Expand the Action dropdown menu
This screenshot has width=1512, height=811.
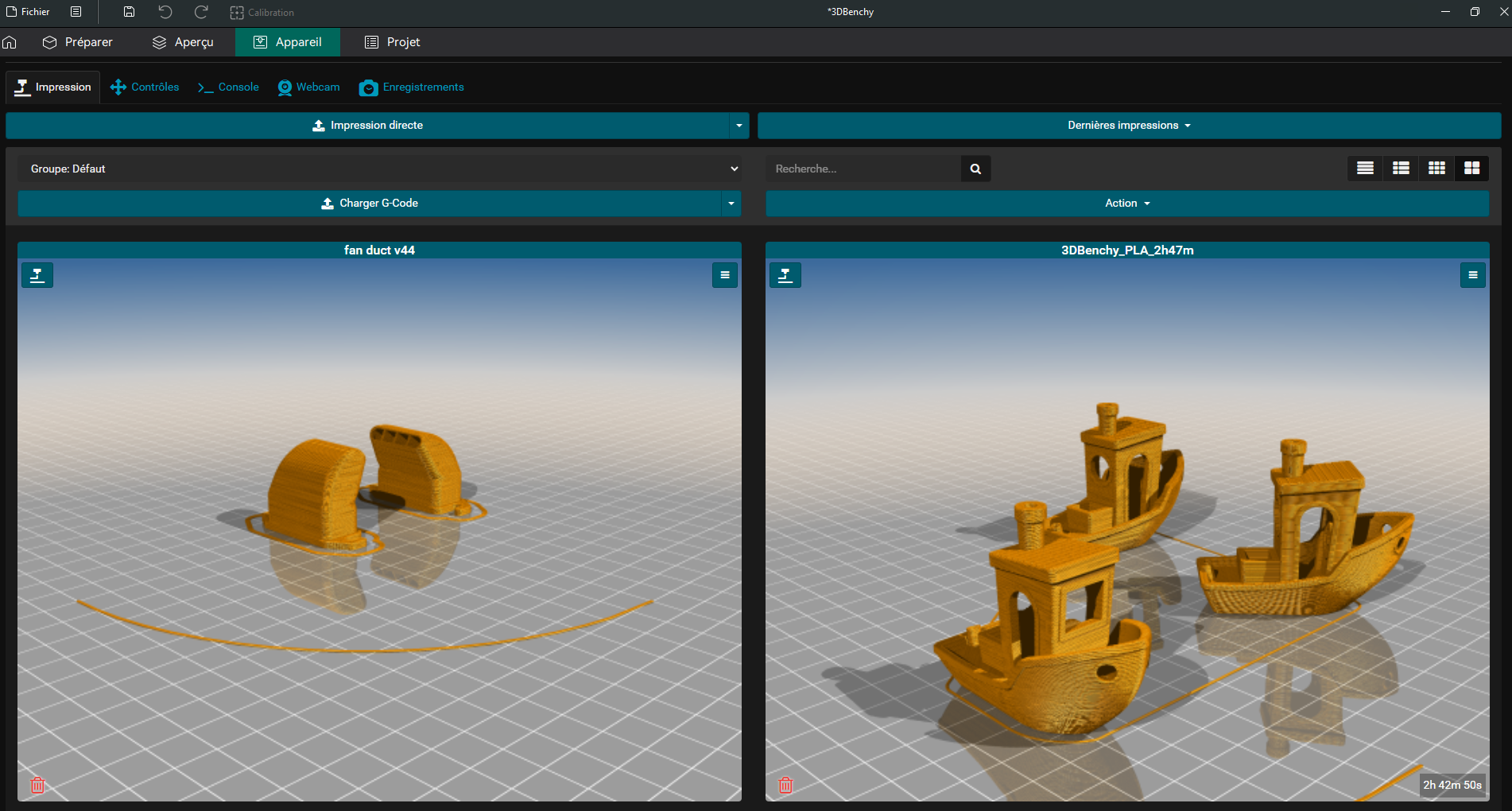click(1127, 204)
